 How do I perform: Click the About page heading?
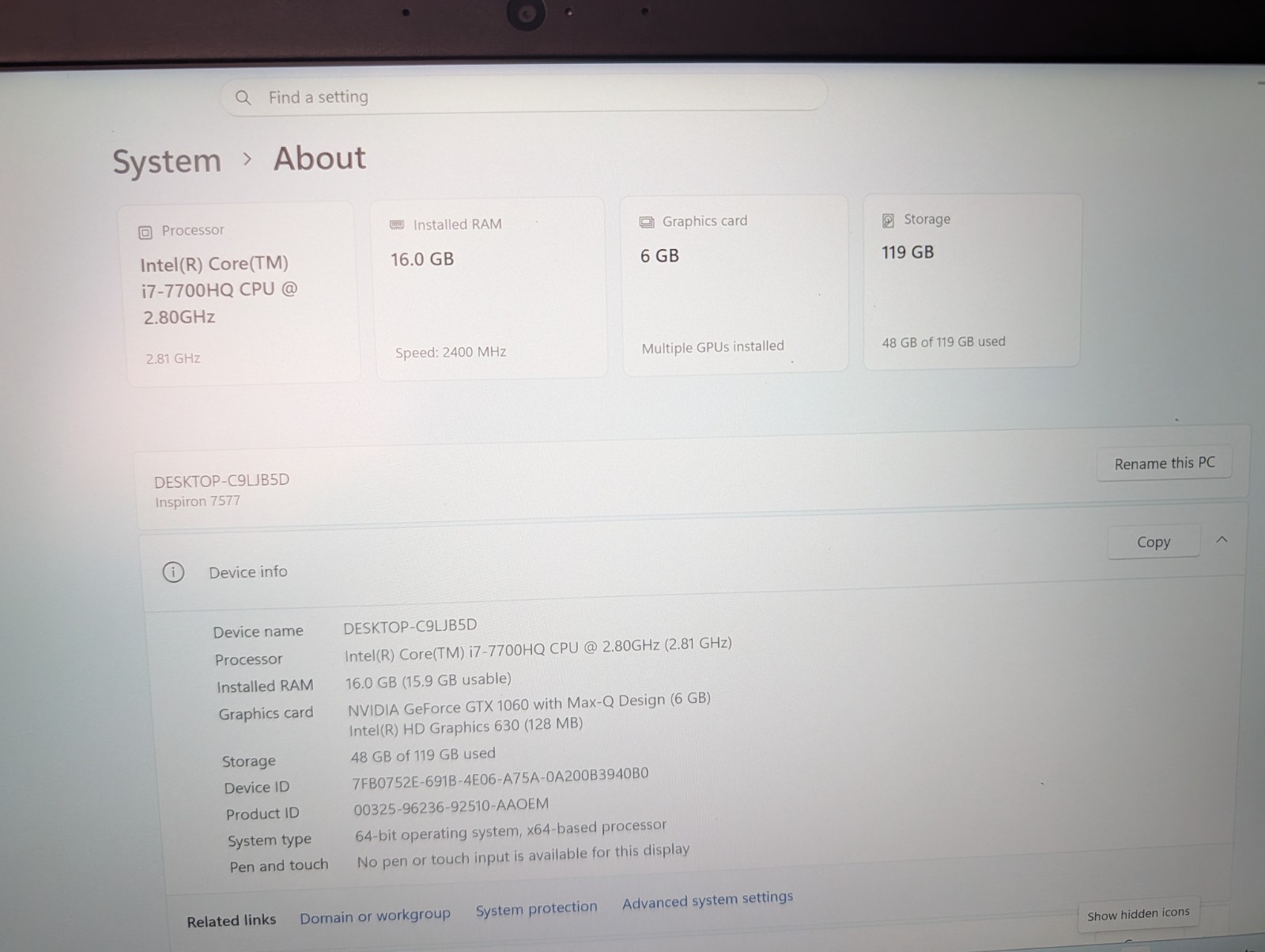319,158
